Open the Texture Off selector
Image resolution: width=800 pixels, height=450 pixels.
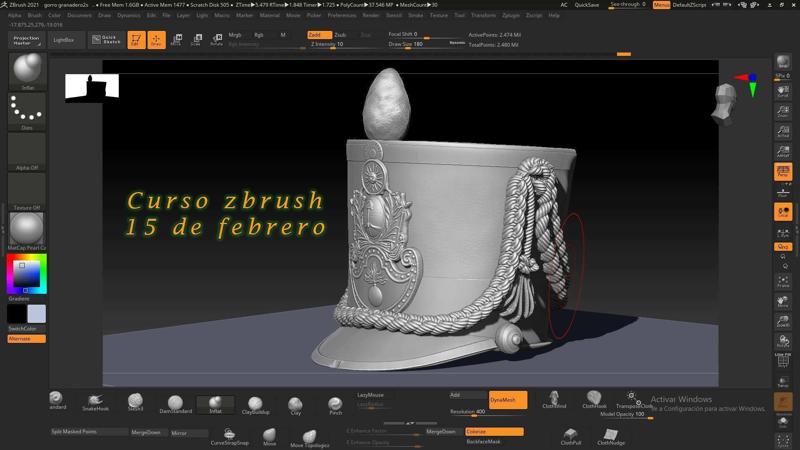27,191
